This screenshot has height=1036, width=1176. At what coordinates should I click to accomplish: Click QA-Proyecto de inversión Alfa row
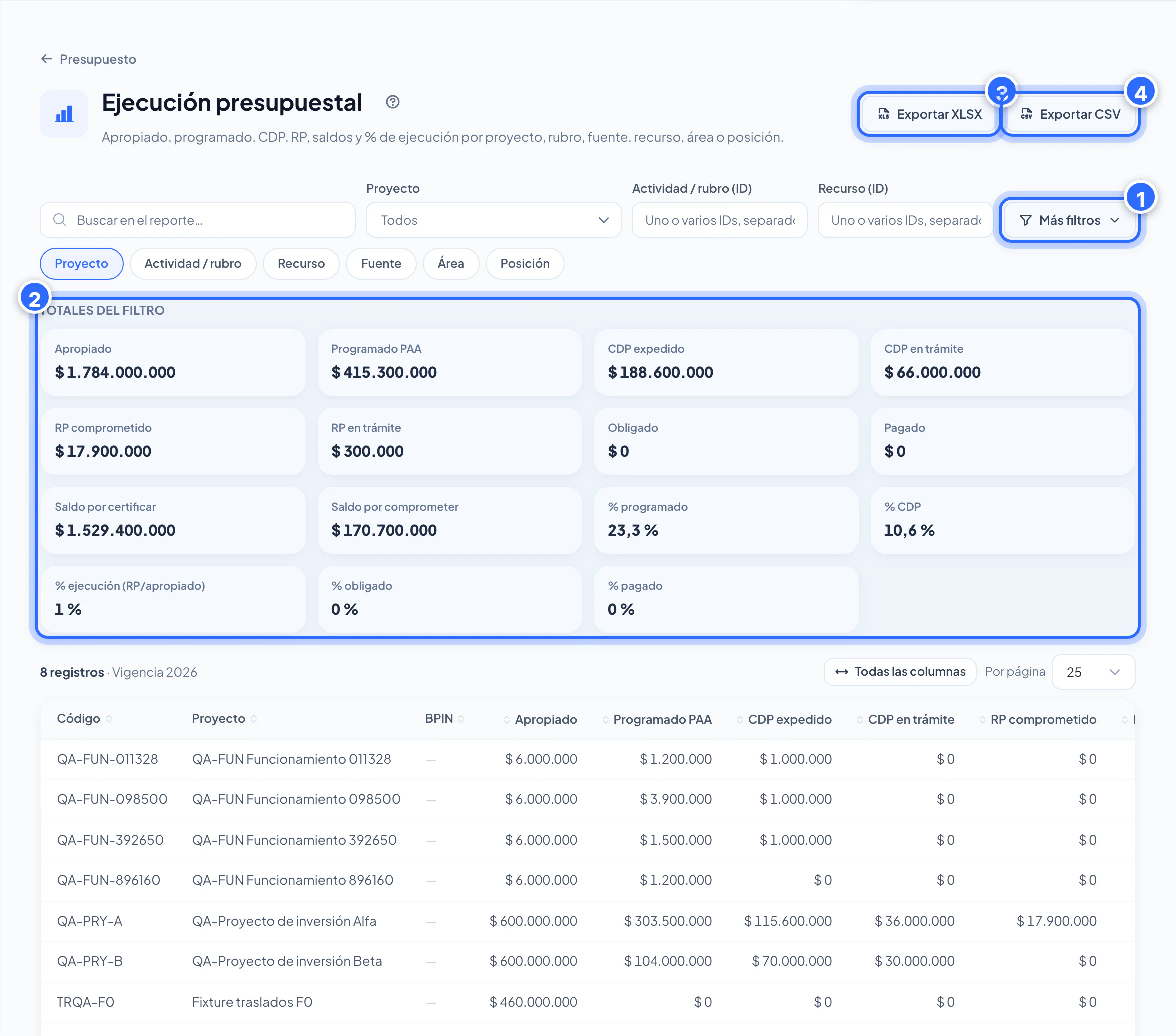[284, 921]
